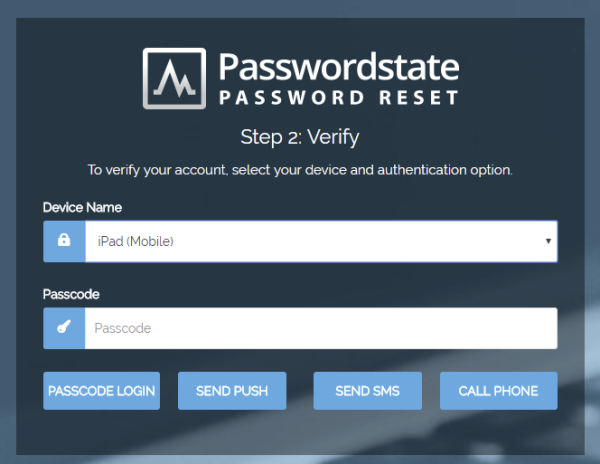600x464 pixels.
Task: Focus the Passcode input field
Action: point(321,328)
